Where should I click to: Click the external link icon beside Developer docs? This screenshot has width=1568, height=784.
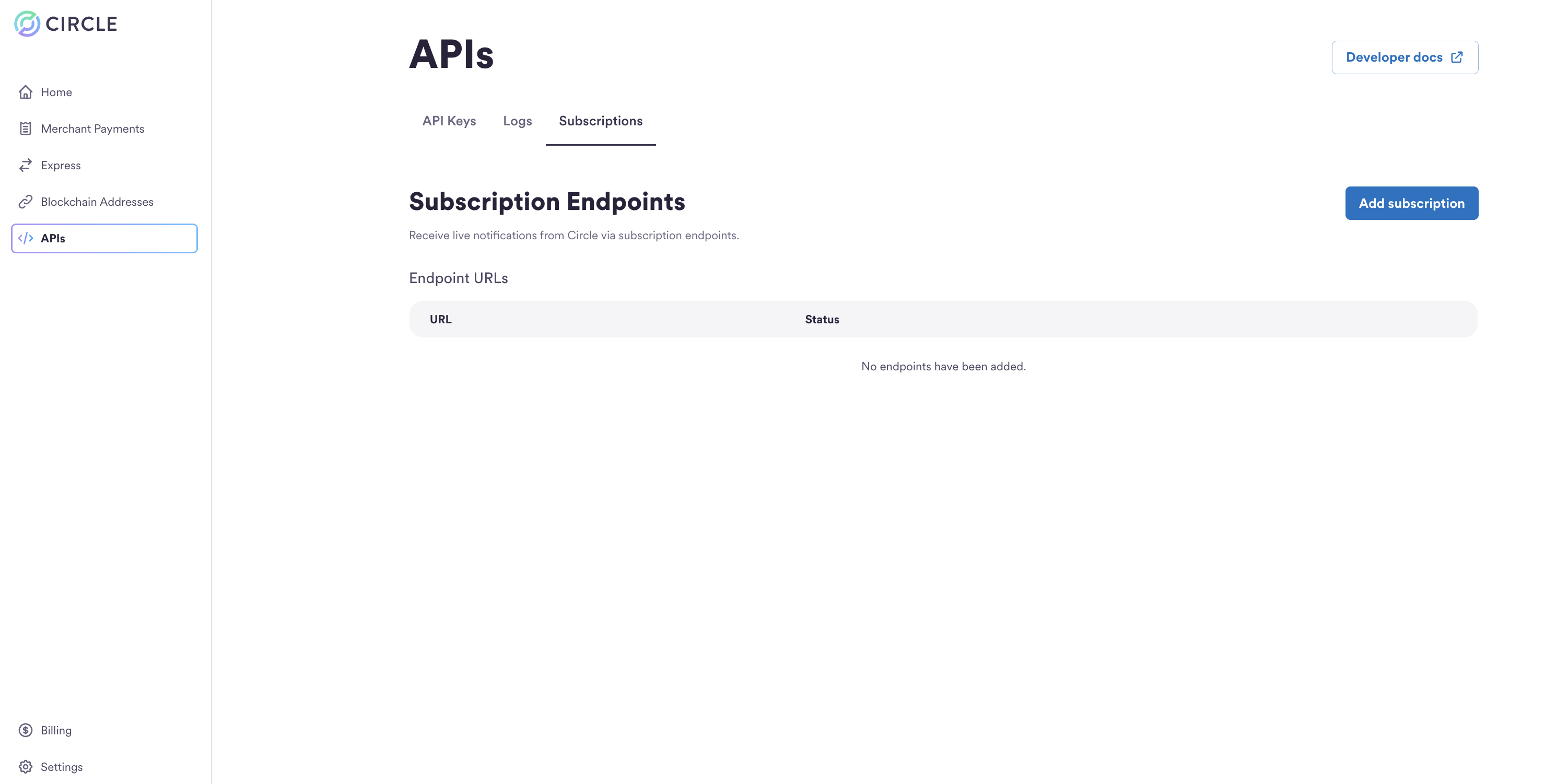coord(1457,56)
